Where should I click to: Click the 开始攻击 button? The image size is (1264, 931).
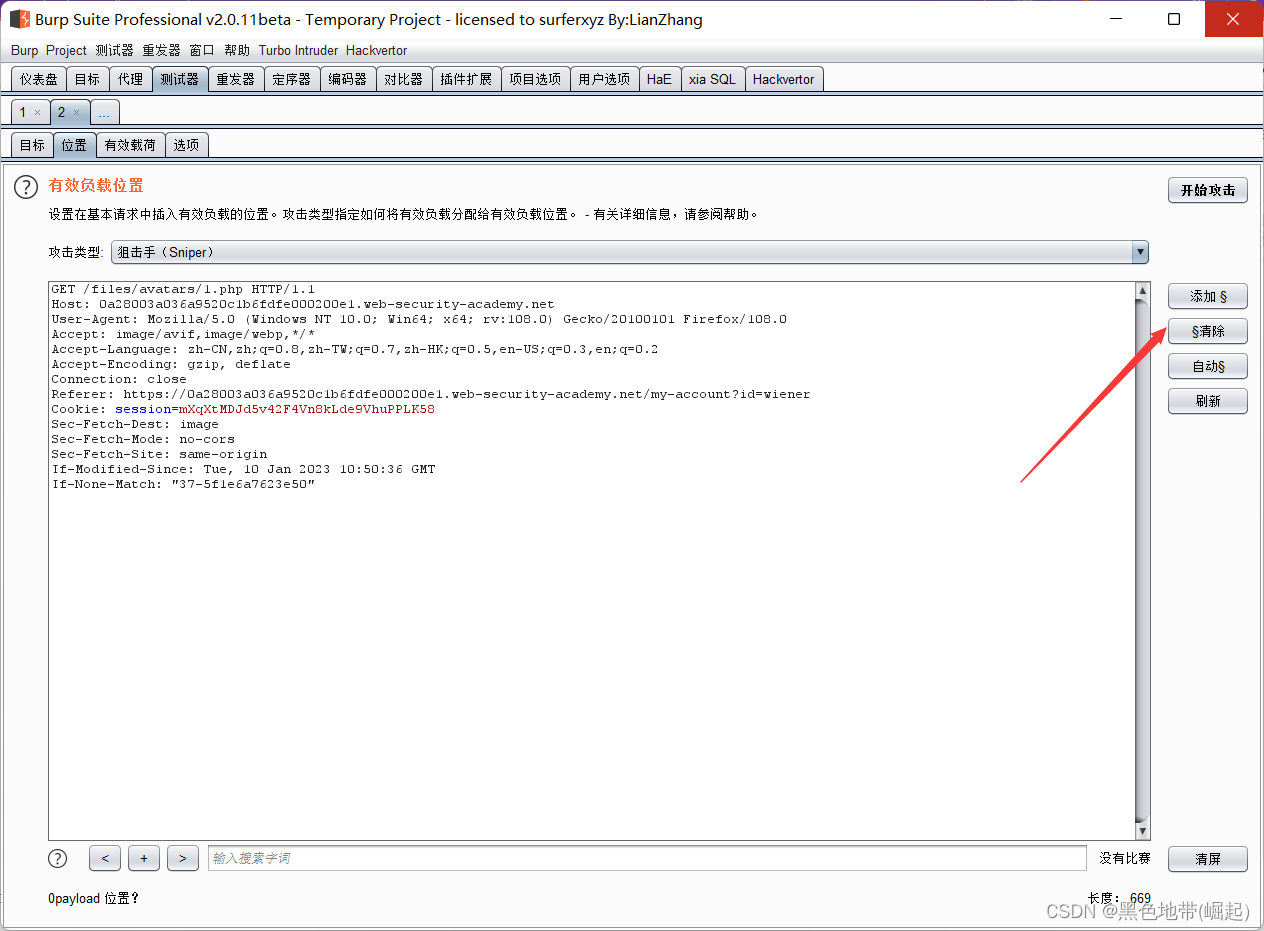point(1207,190)
